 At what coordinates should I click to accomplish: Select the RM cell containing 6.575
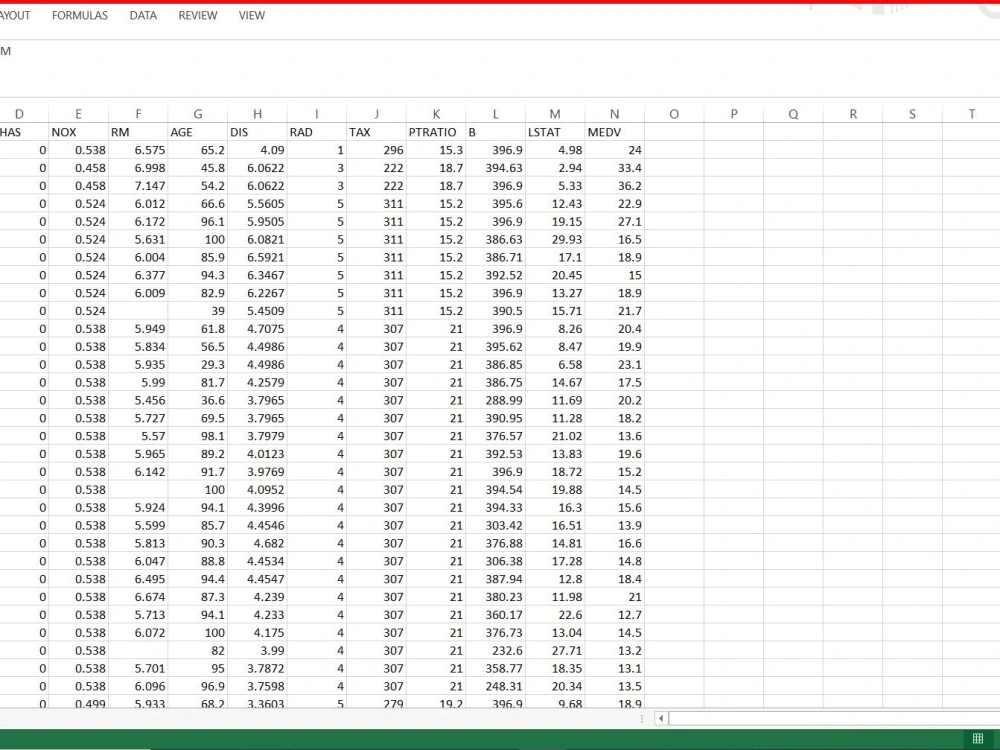click(138, 150)
